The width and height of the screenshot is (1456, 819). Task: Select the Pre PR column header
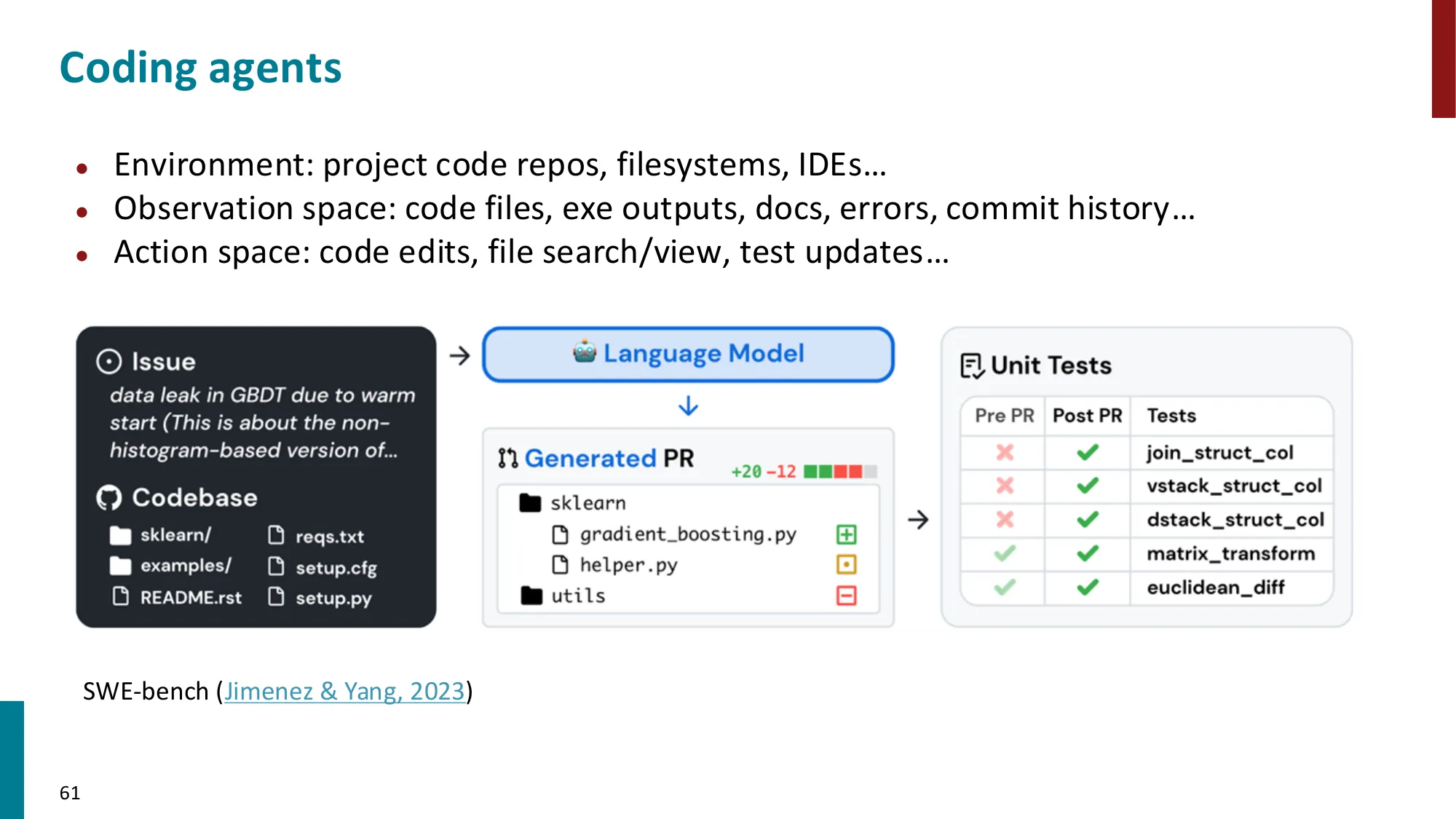pos(1004,416)
